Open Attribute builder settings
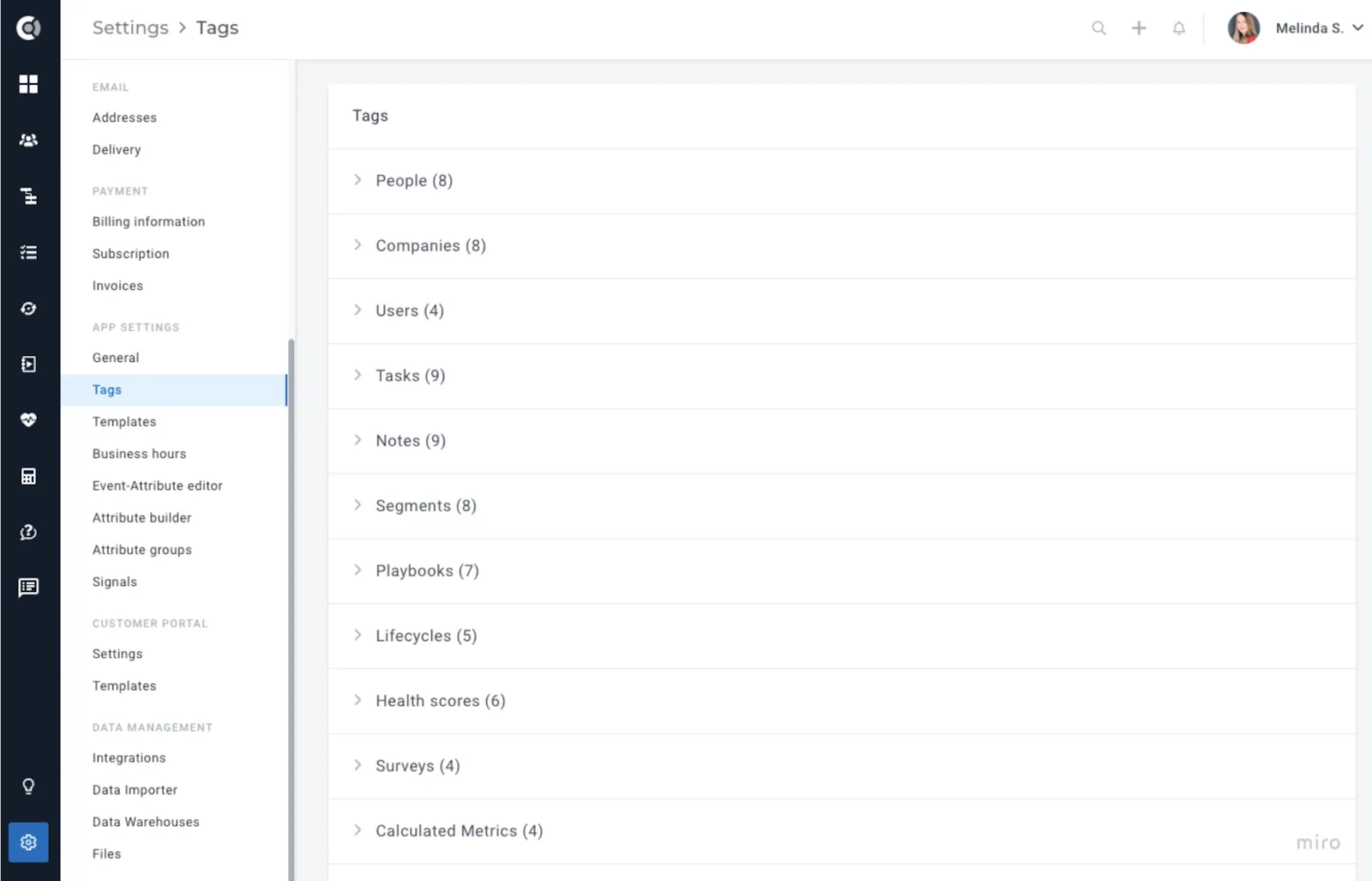Image resolution: width=1372 pixels, height=881 pixels. coord(141,518)
